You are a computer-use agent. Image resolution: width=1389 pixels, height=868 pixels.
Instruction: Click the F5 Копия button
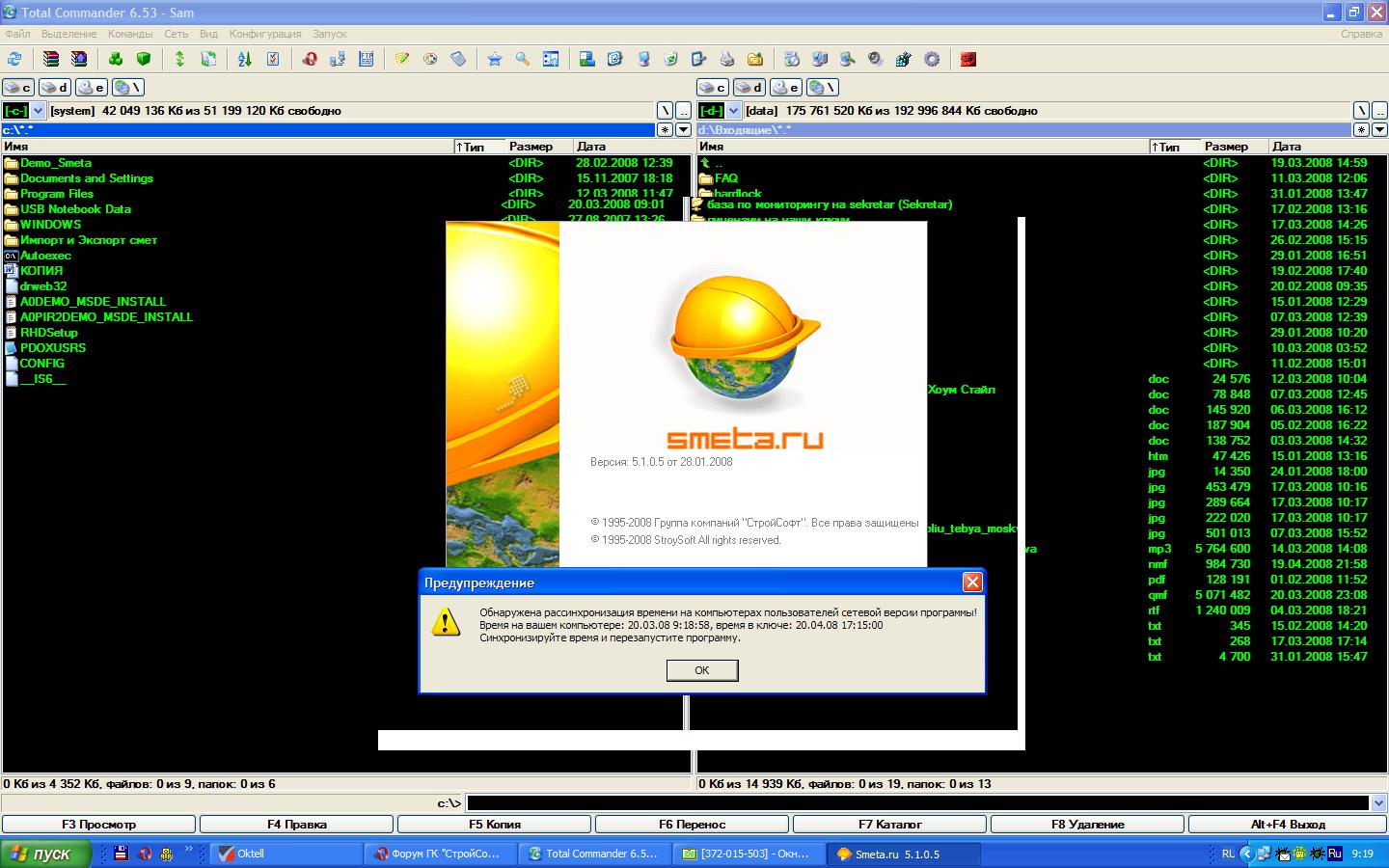click(494, 825)
